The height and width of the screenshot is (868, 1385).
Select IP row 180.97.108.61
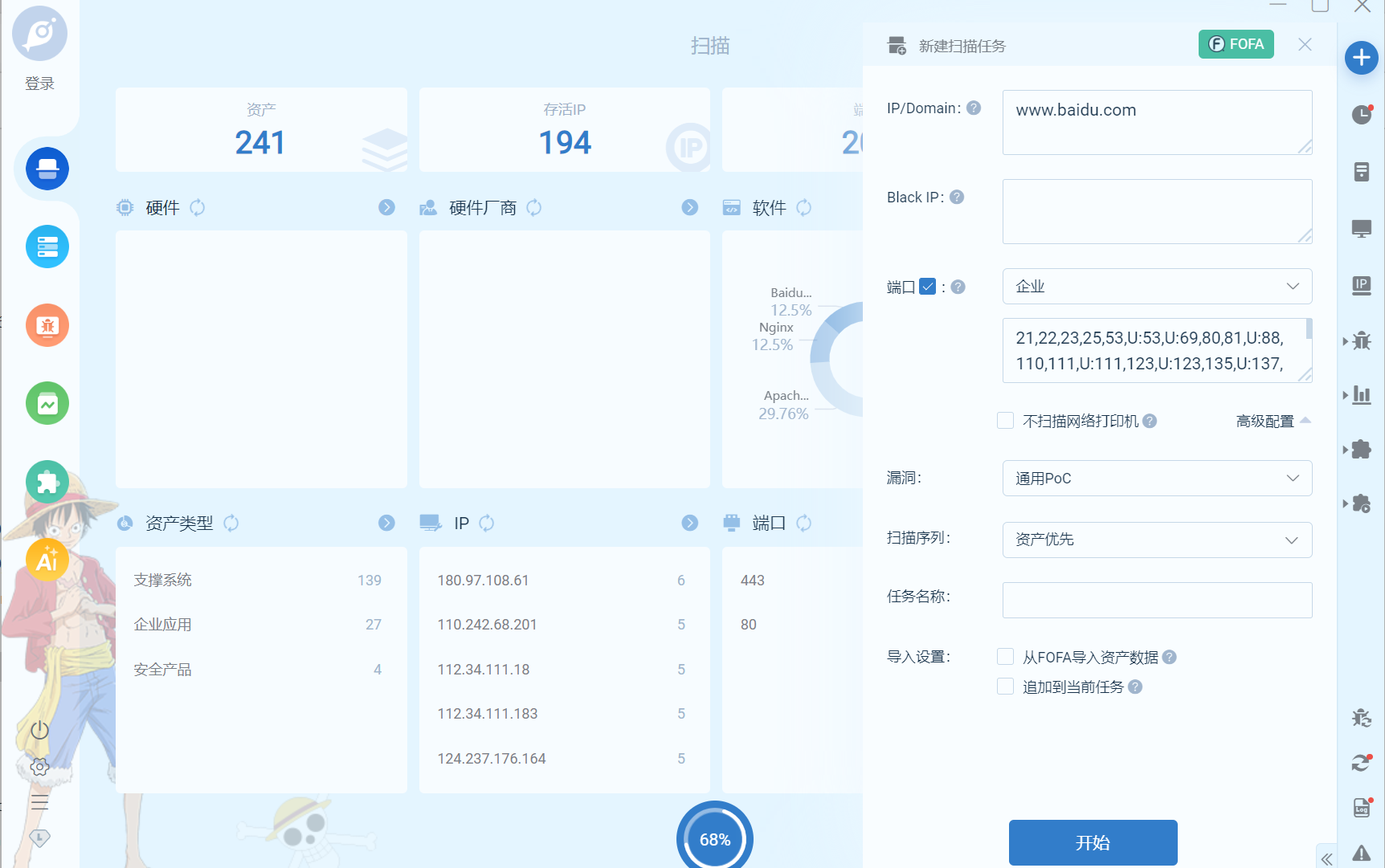(x=564, y=580)
